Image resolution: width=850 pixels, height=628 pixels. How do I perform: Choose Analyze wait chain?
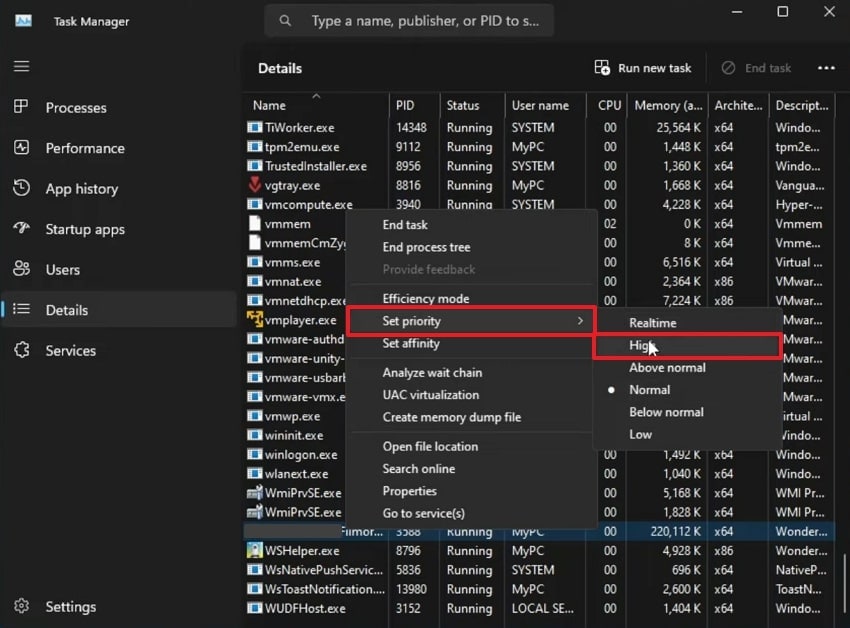472,373
